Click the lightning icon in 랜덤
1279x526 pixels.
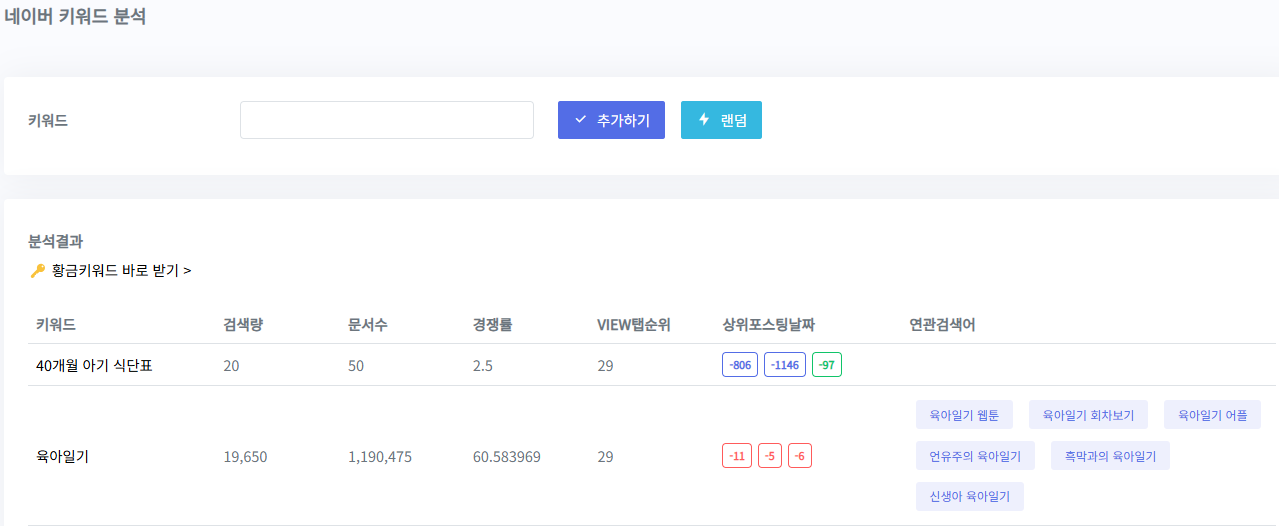704,120
